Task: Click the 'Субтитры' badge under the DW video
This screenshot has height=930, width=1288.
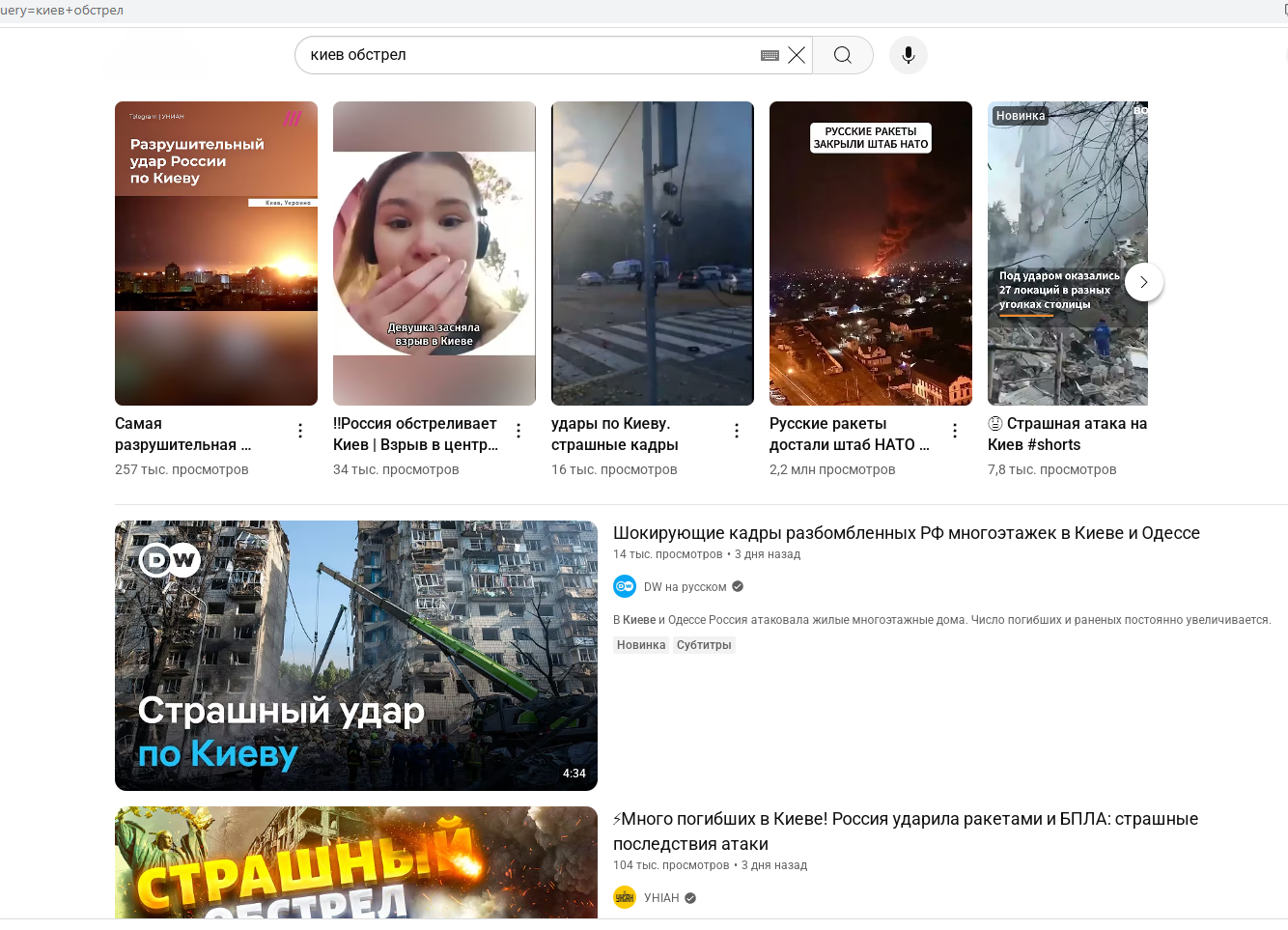Action: (x=704, y=645)
